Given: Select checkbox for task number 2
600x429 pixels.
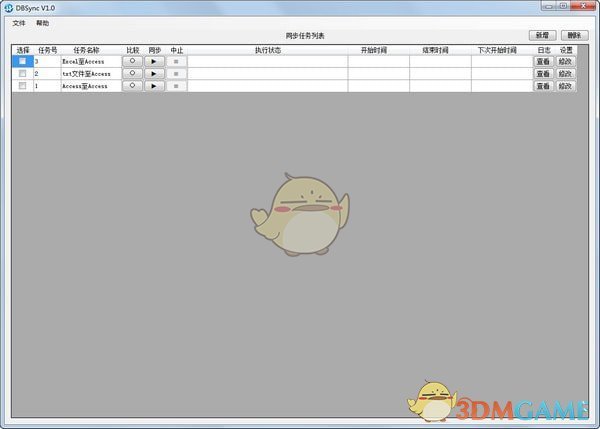Looking at the screenshot, I should coord(22,74).
